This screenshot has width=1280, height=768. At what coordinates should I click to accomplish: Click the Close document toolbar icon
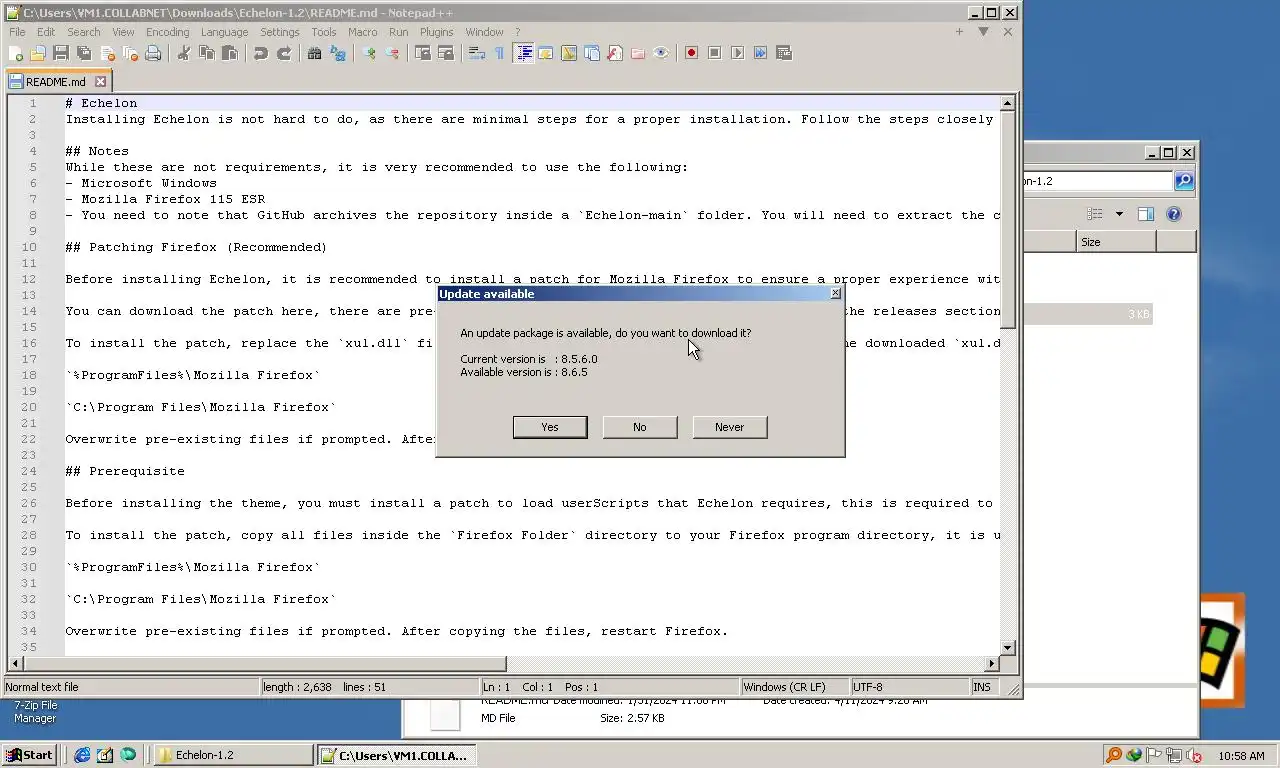(x=107, y=53)
